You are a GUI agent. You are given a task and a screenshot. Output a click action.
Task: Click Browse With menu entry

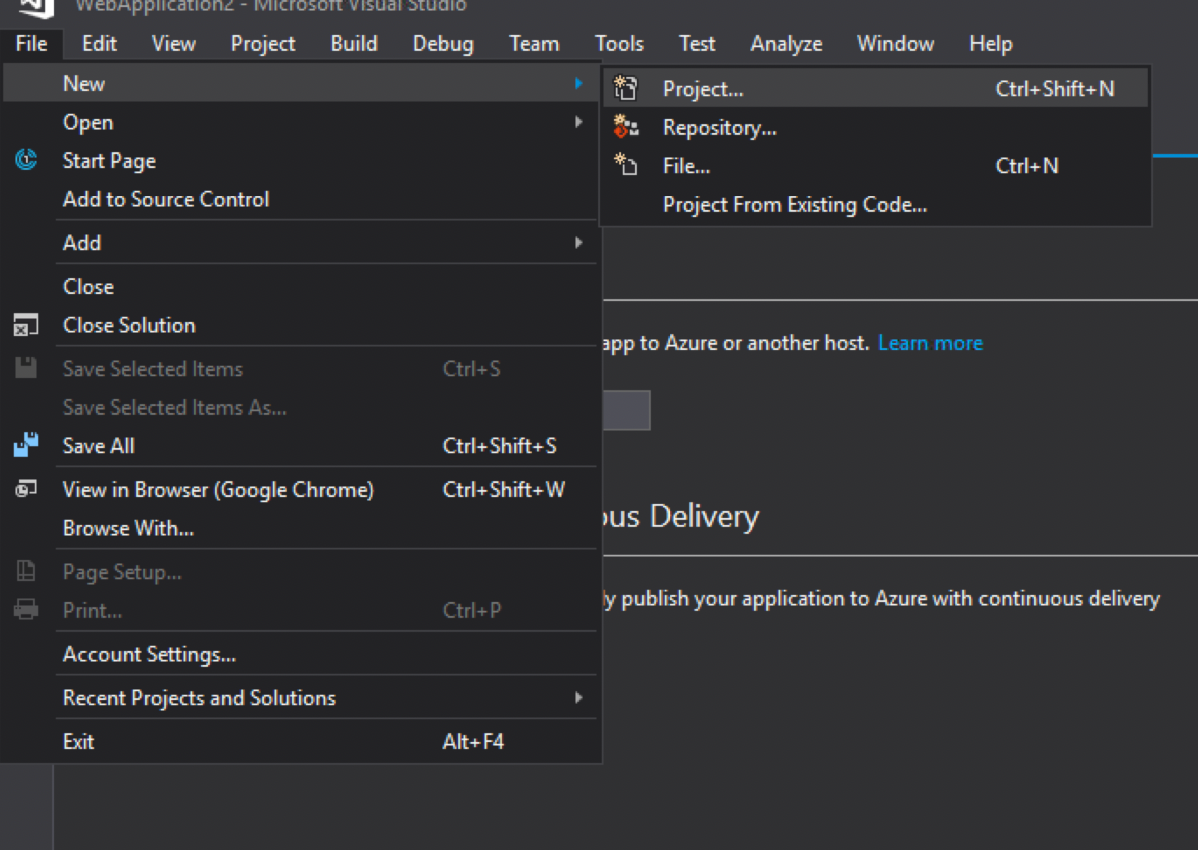[x=128, y=528]
